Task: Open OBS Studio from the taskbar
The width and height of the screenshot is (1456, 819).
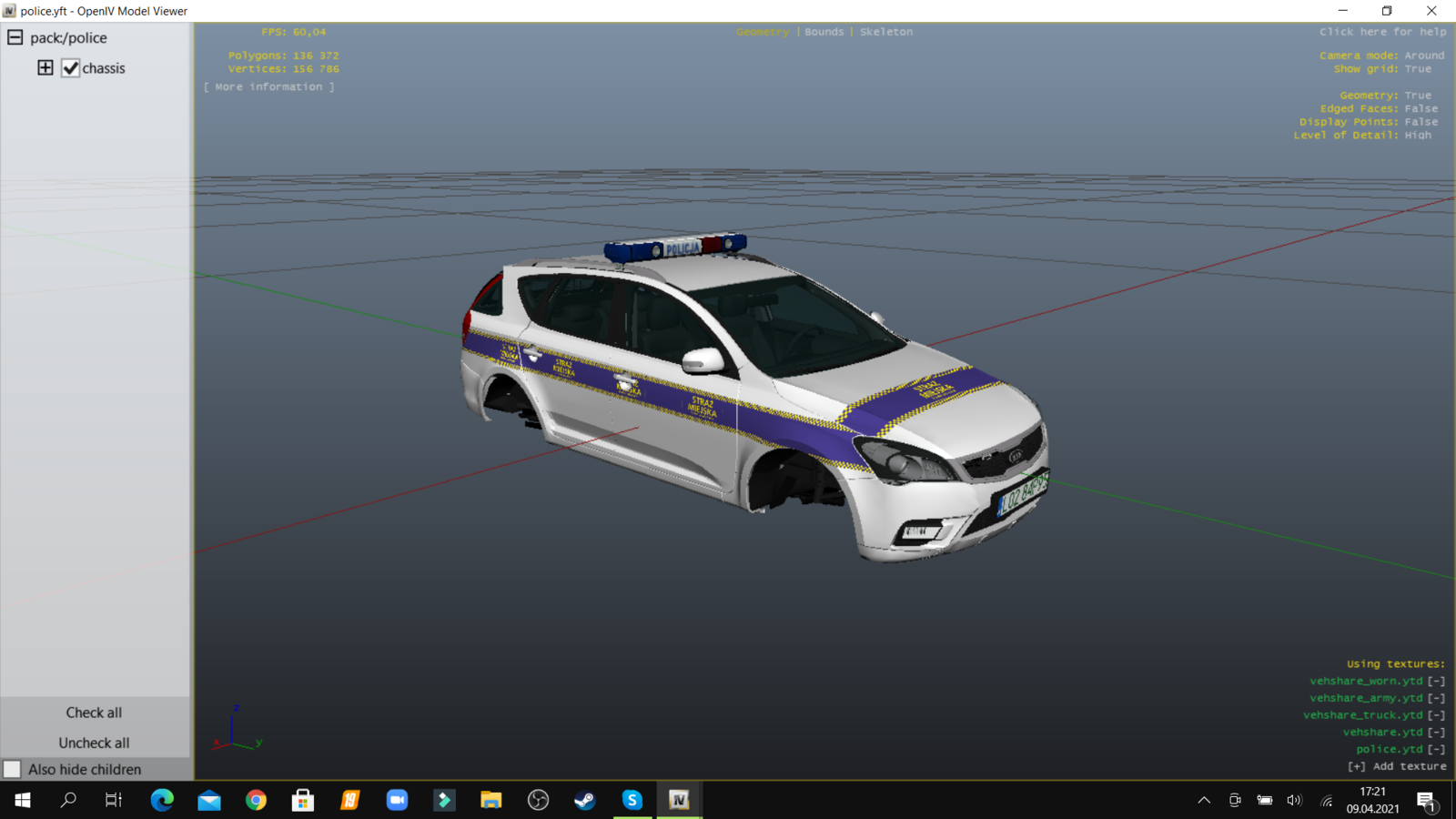Action: click(x=538, y=800)
